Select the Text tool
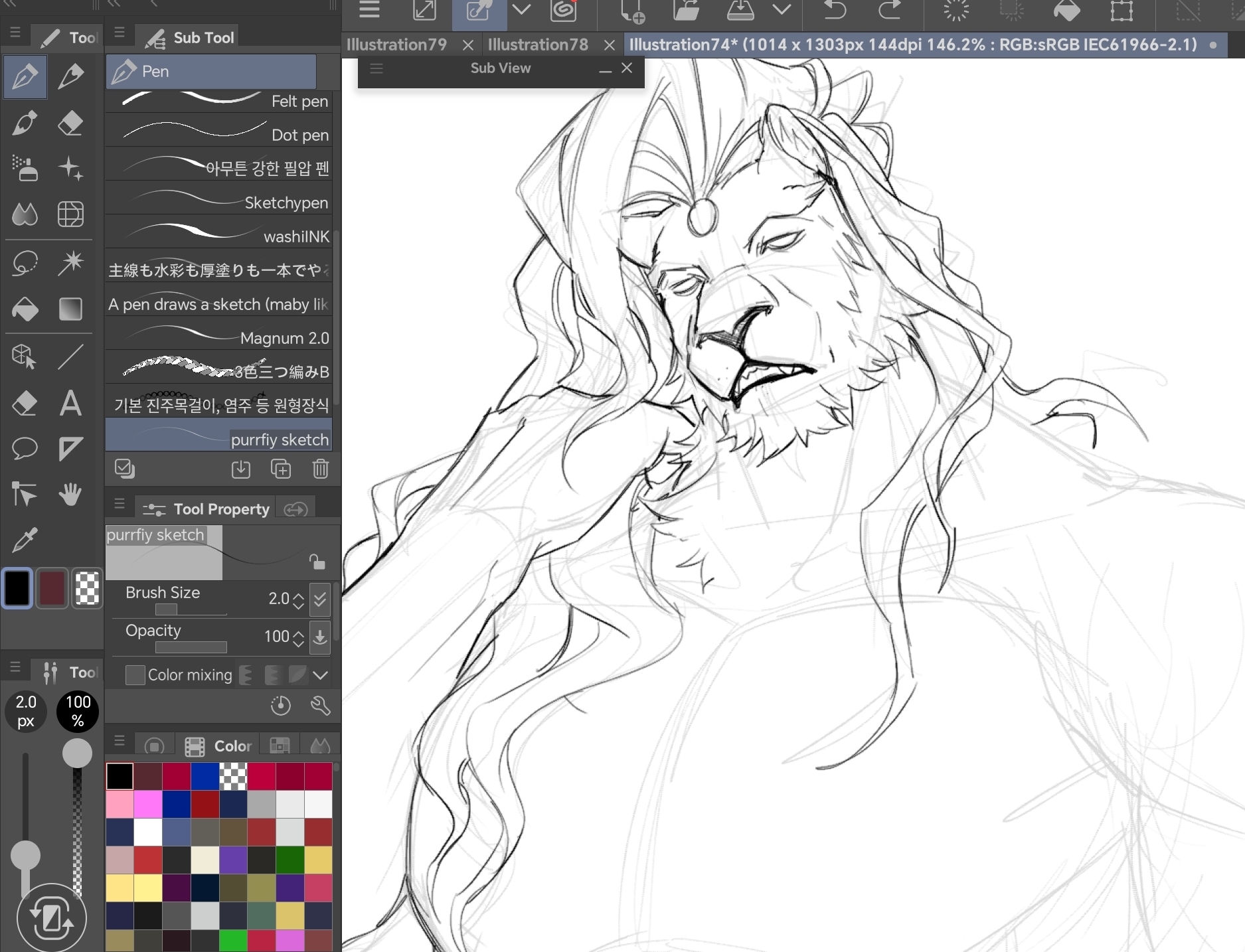 point(70,404)
